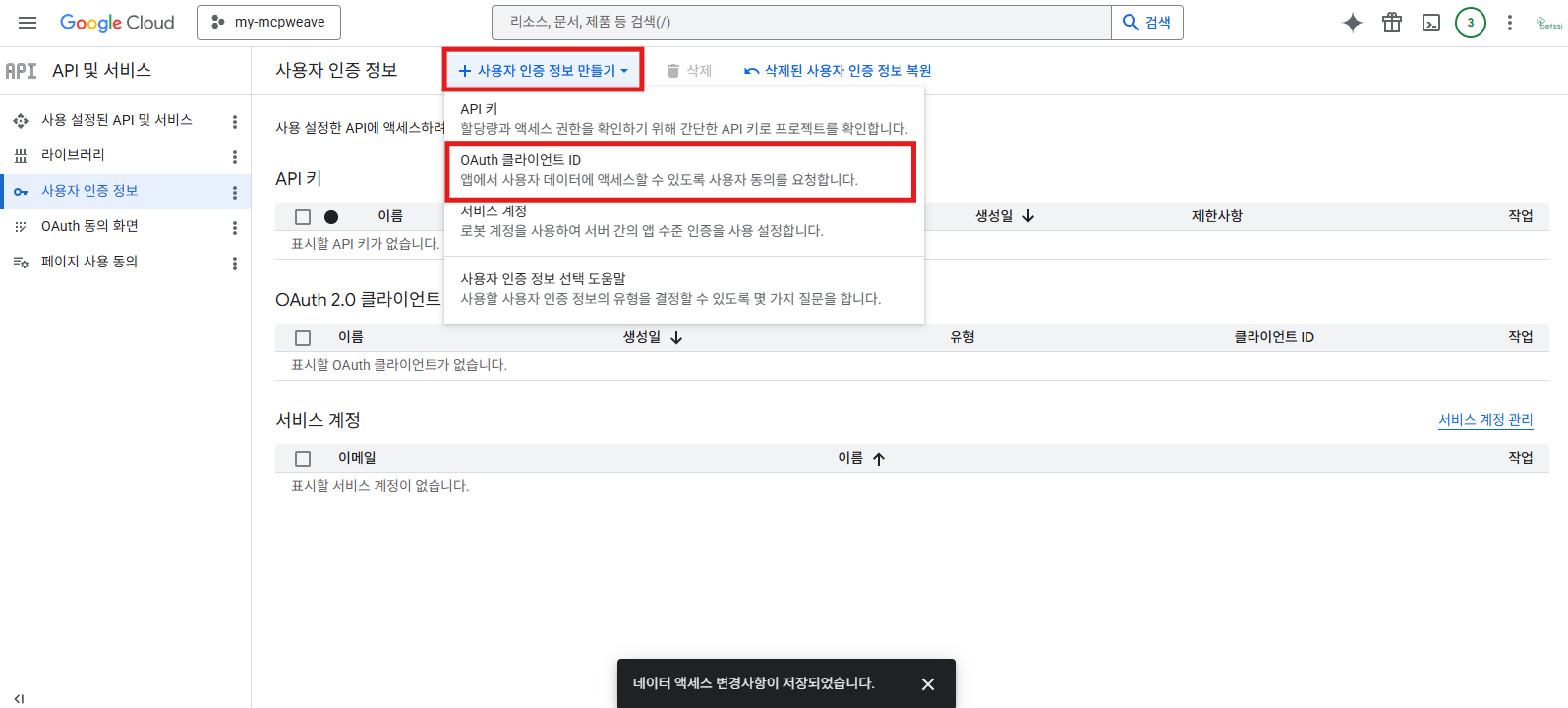Click the 사용 설정된 API diamond icon
The height and width of the screenshot is (708, 1568).
21,121
